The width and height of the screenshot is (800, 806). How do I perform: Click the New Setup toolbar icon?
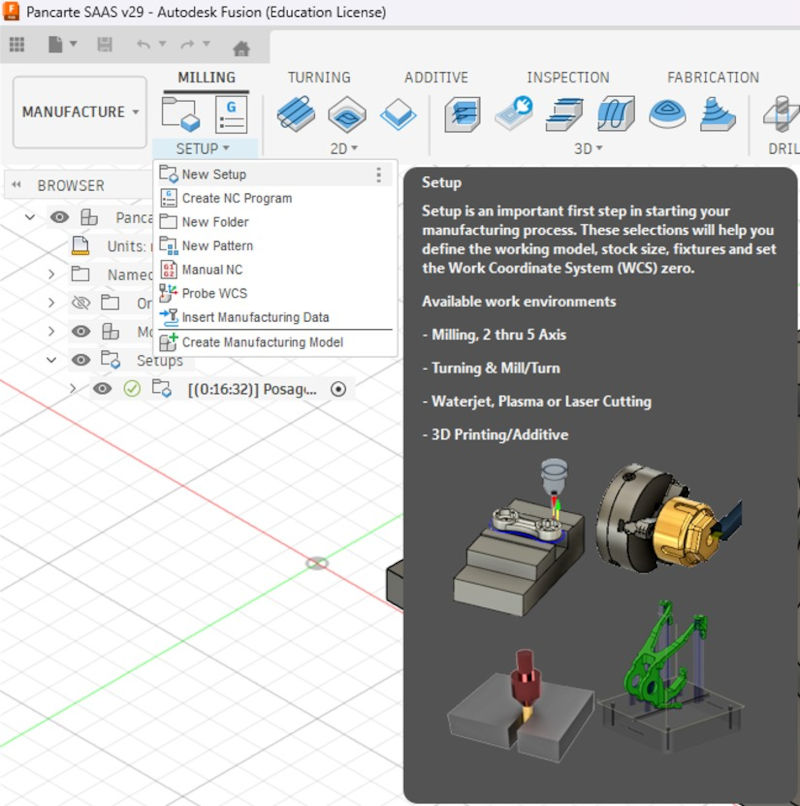[180, 114]
